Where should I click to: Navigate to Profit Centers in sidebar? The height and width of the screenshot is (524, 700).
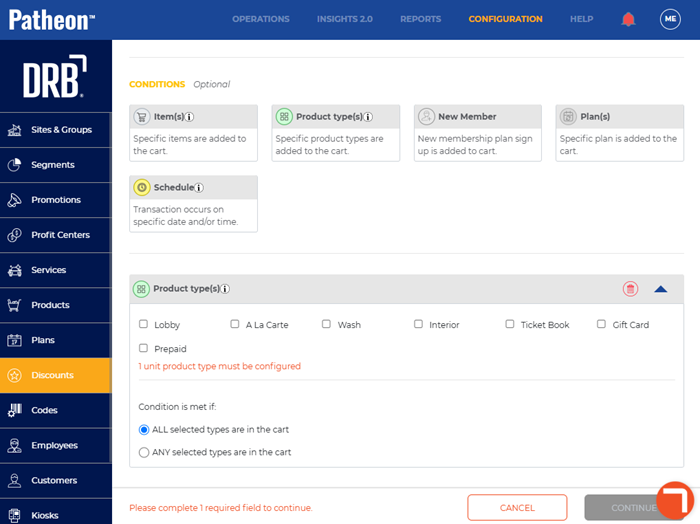click(55, 235)
